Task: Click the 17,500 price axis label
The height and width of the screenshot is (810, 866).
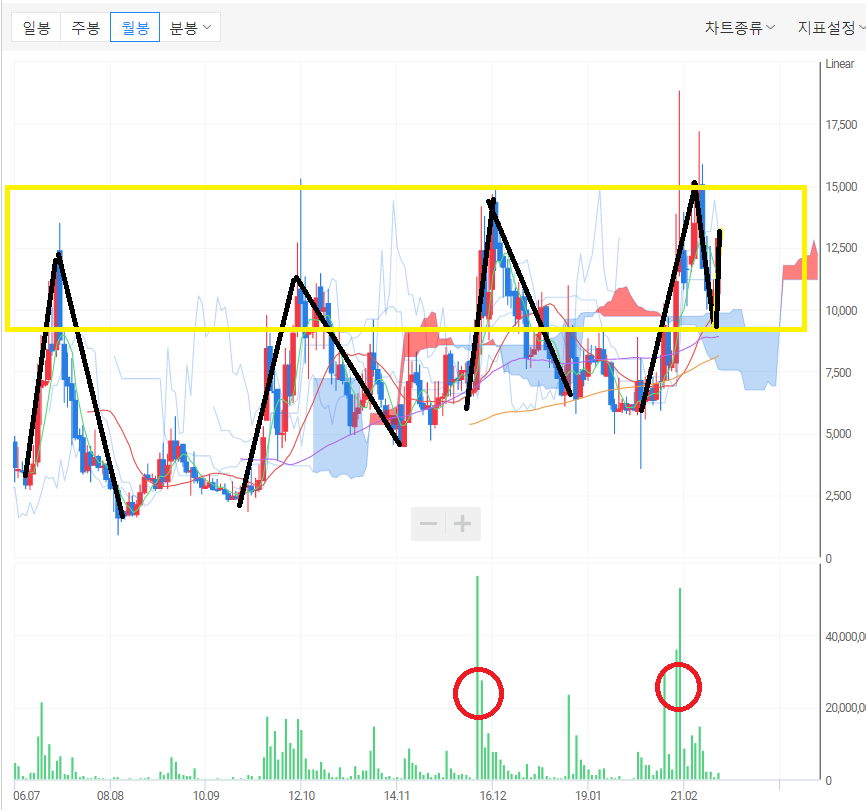Action: point(841,125)
